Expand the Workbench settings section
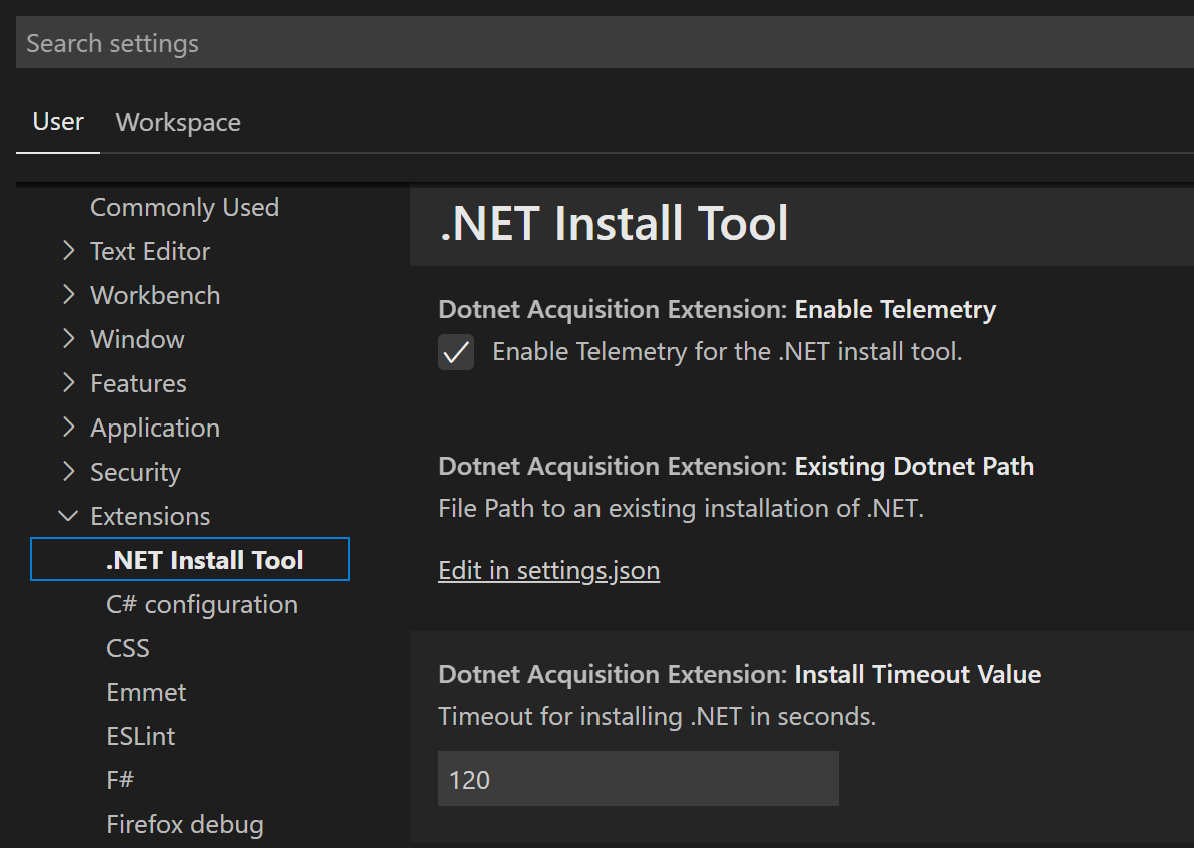This screenshot has height=848, width=1194. [155, 295]
